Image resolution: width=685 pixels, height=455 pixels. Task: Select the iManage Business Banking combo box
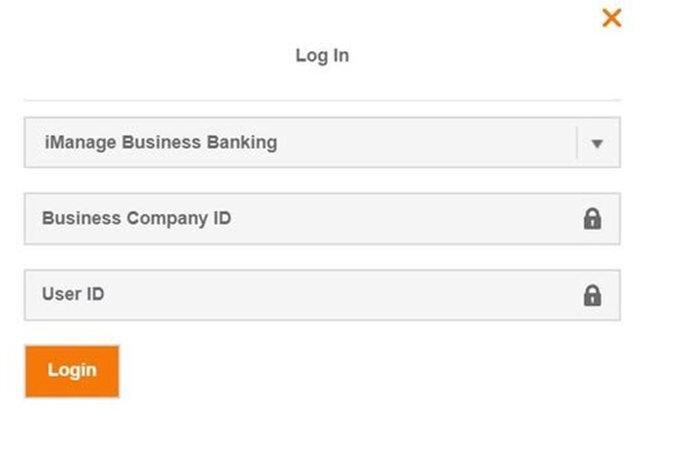322,142
